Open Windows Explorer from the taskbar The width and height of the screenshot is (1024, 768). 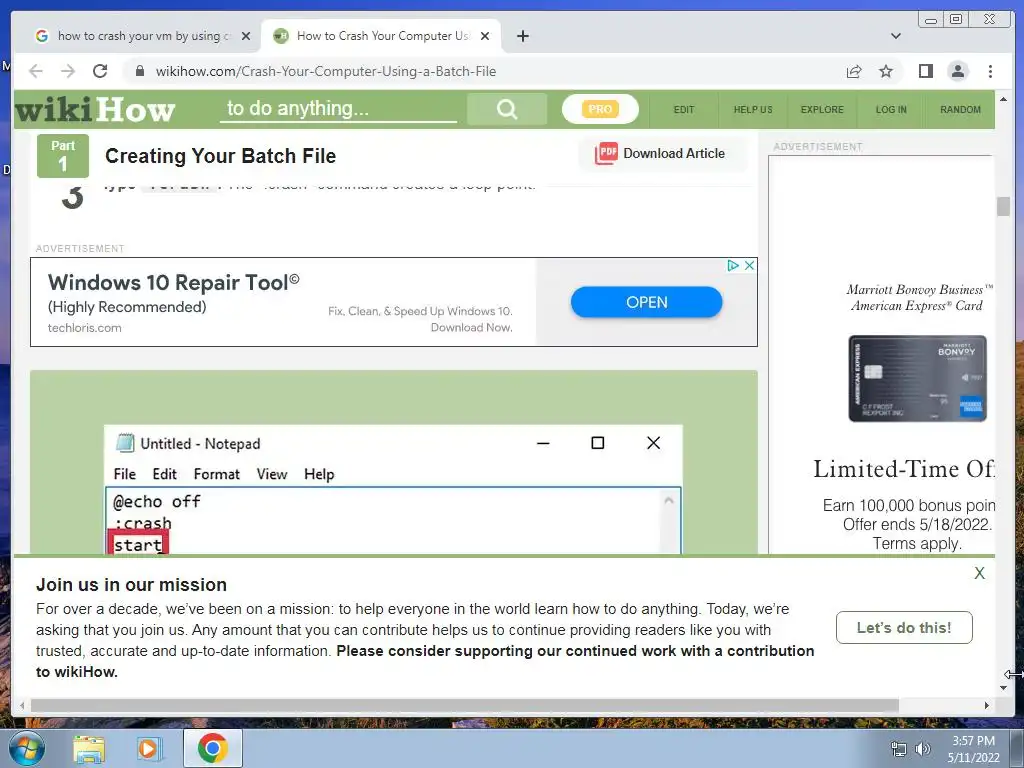[x=89, y=749]
